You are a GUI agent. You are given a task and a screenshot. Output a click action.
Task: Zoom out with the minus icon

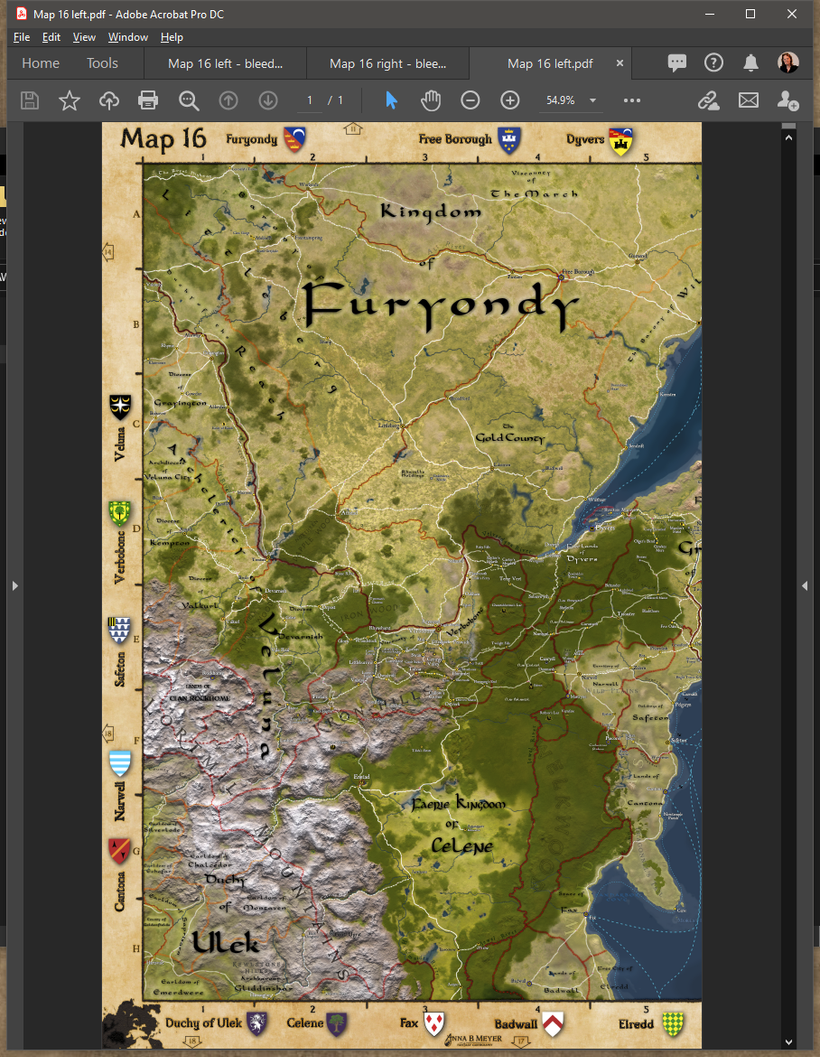pos(470,100)
